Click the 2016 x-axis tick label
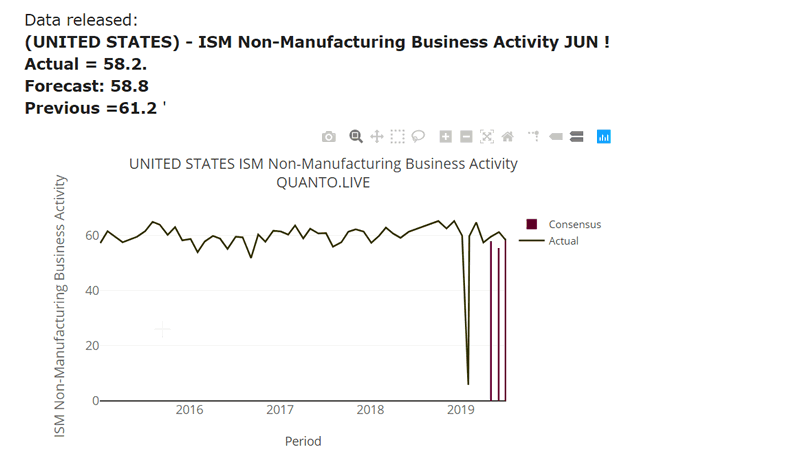 tap(189, 410)
